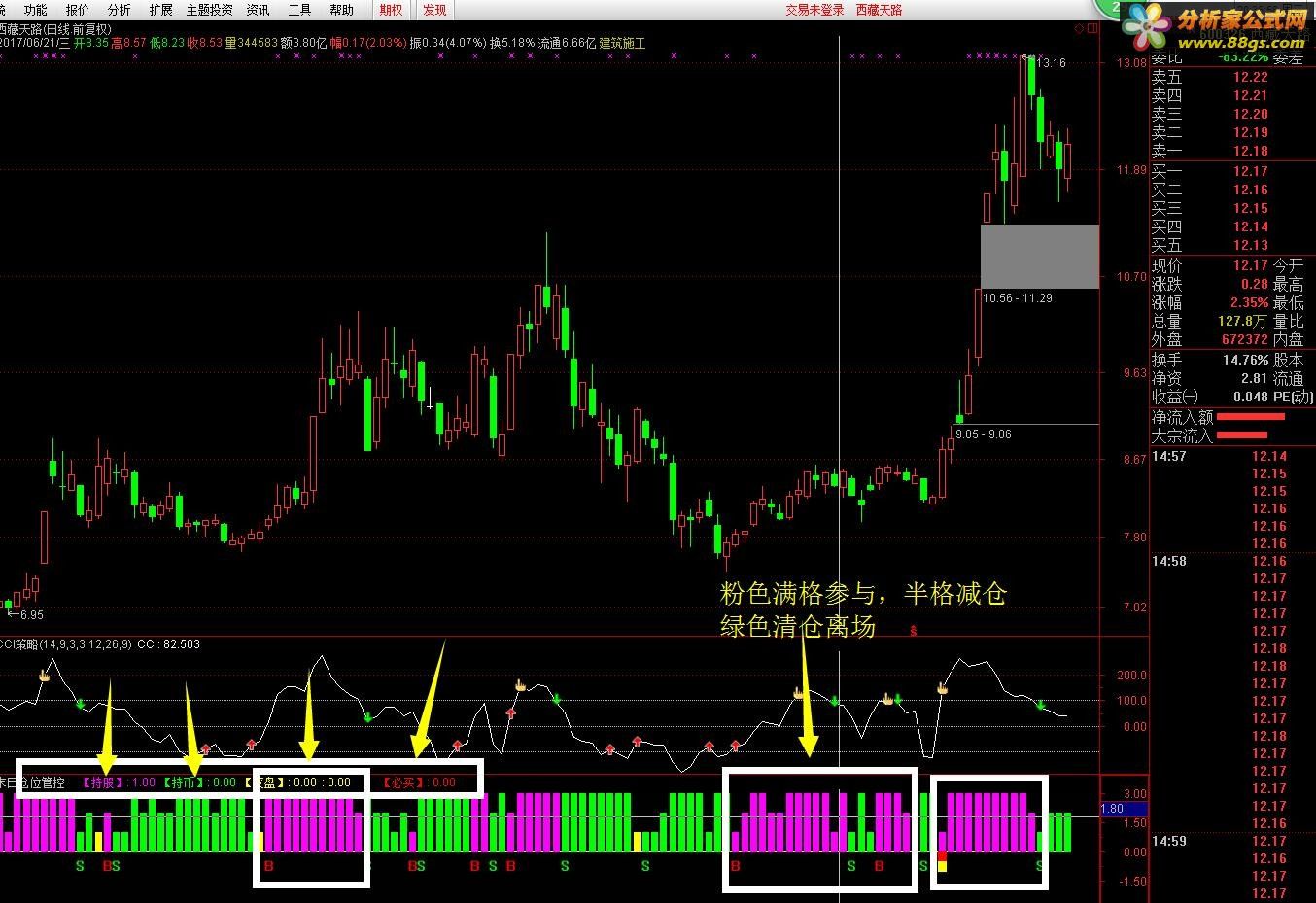Click the CCI: 82.503 value
The width and height of the screenshot is (1316, 903).
coord(169,644)
